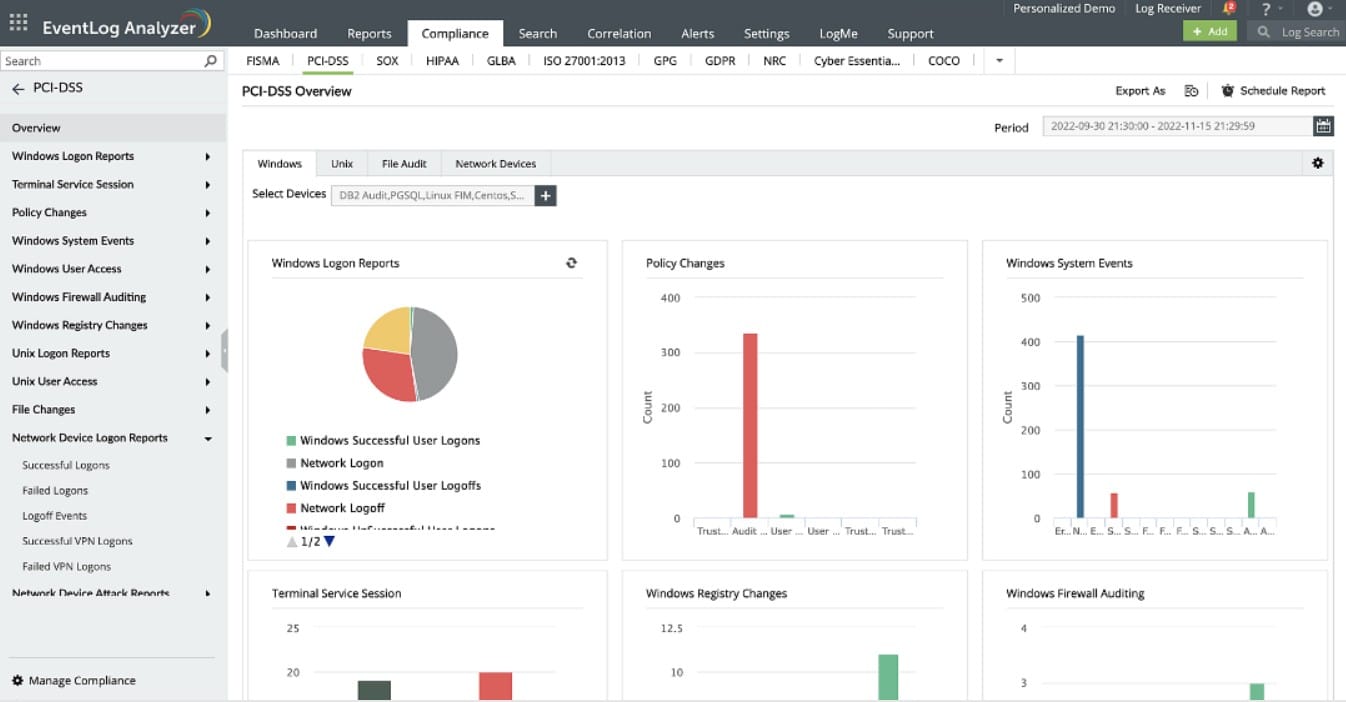The height and width of the screenshot is (702, 1346).
Task: Select the GDPR compliance tab
Action: click(x=720, y=61)
